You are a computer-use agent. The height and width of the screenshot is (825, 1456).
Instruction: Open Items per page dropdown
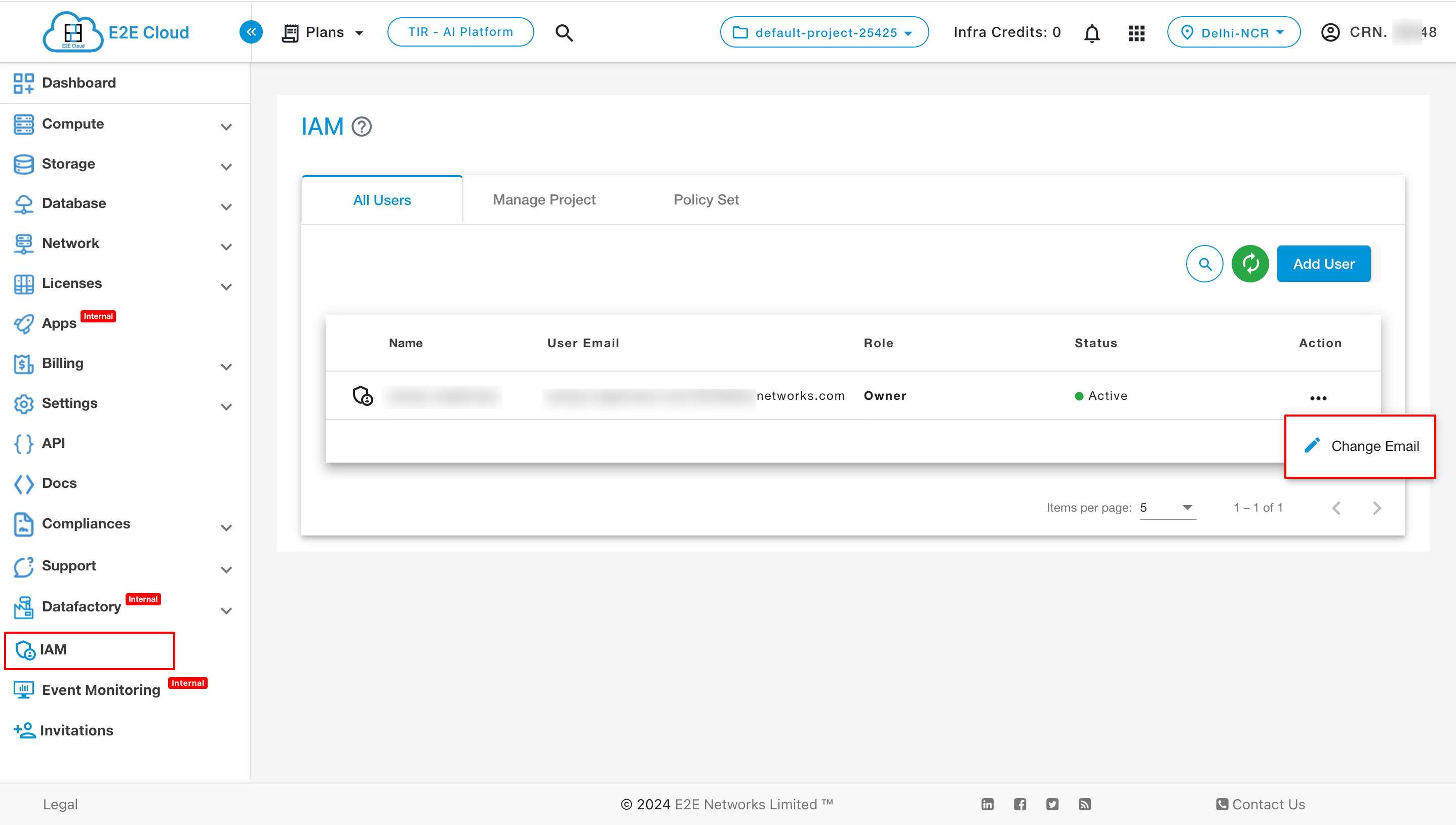(x=1167, y=508)
